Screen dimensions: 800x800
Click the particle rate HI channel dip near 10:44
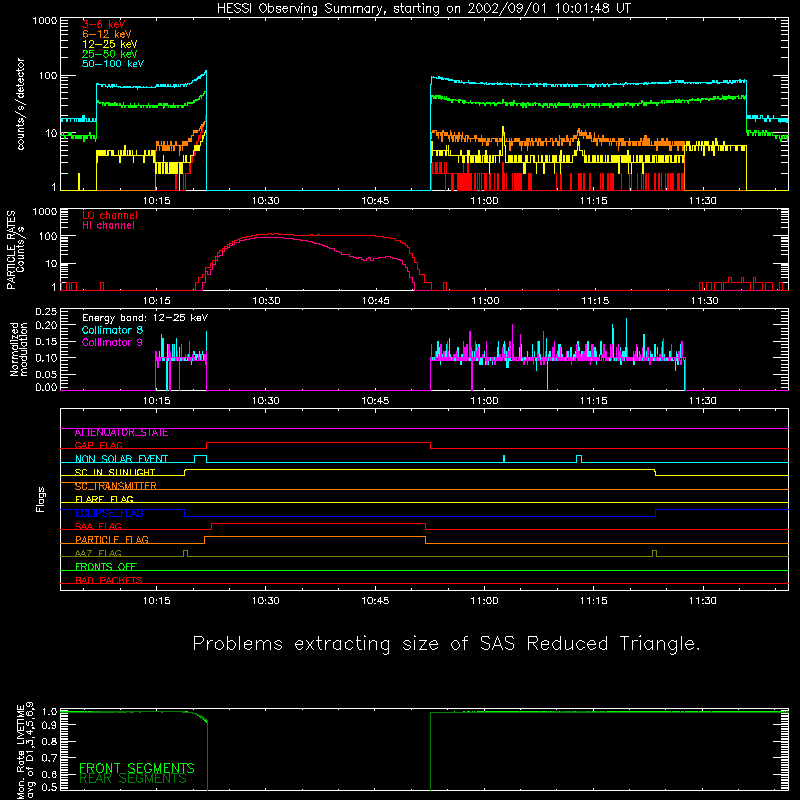(x=366, y=260)
